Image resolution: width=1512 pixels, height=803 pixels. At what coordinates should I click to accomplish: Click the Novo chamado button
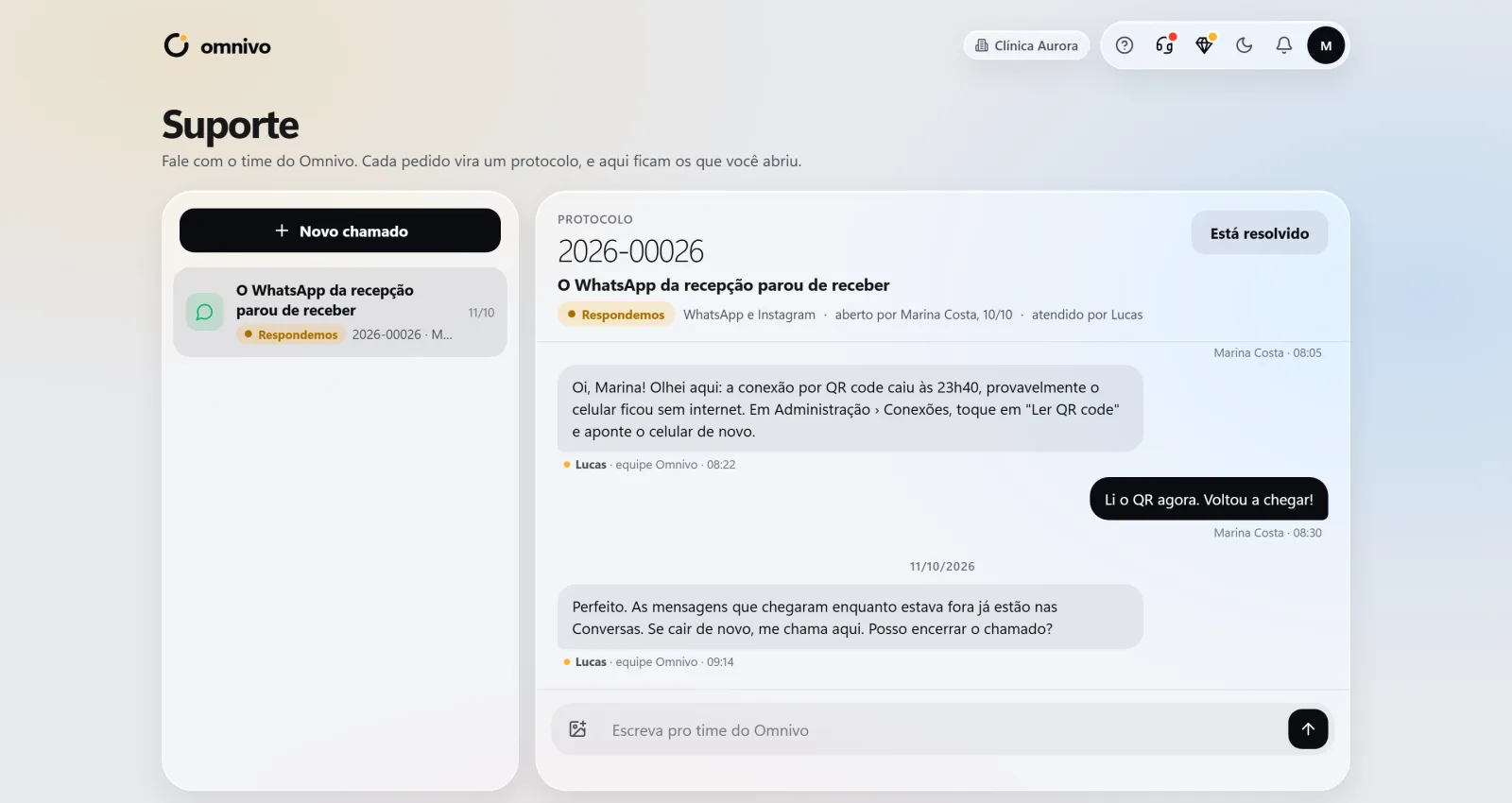tap(340, 231)
